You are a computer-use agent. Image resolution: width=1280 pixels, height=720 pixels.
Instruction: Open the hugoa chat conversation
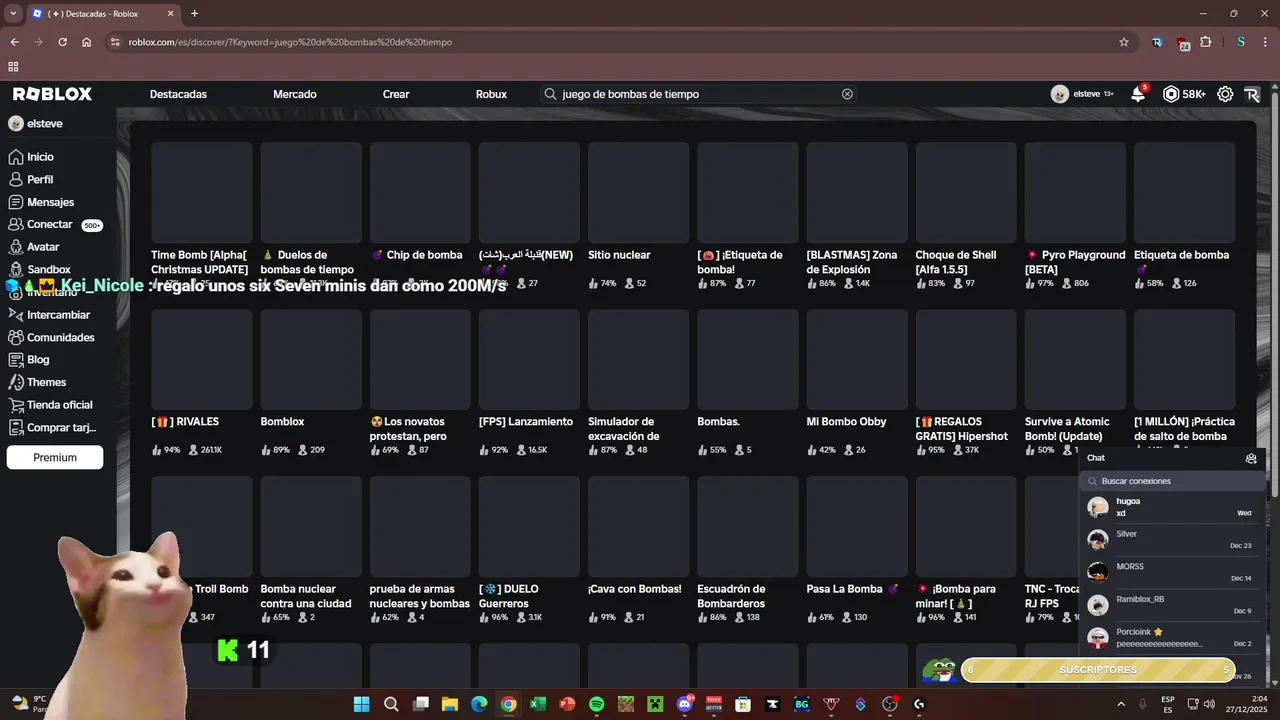1170,507
